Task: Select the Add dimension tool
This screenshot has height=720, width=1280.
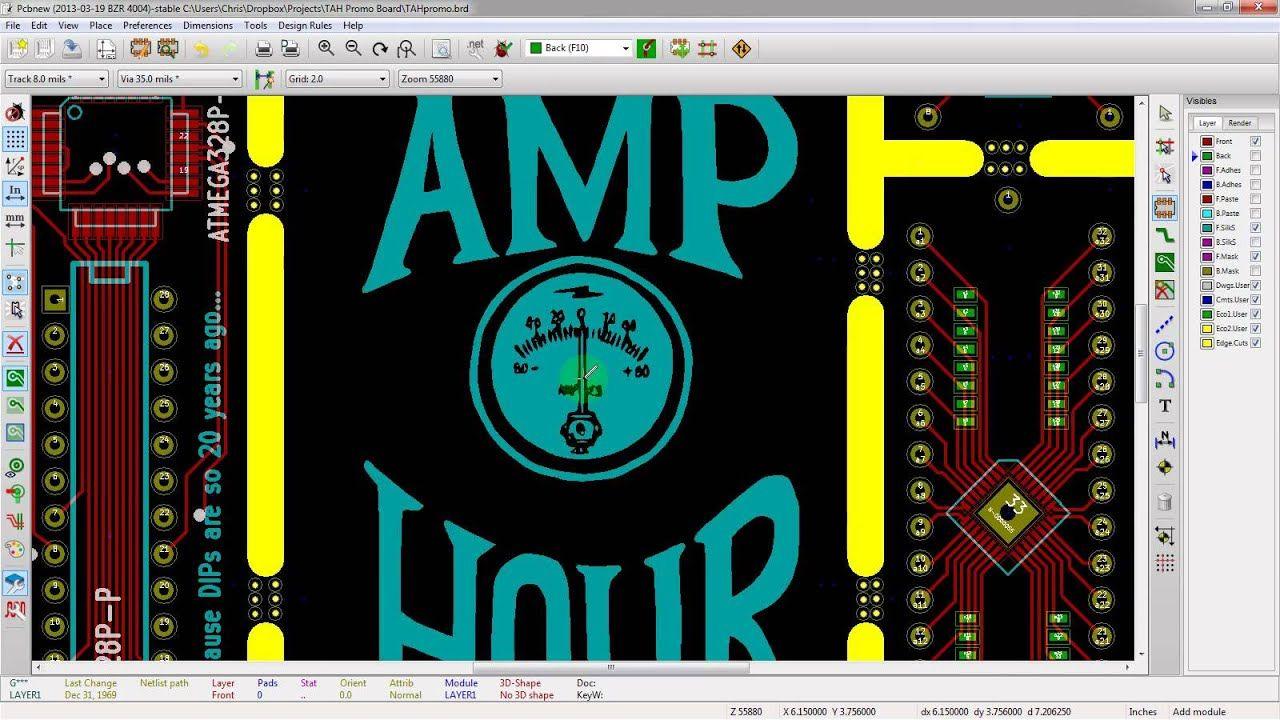Action: 1165,440
